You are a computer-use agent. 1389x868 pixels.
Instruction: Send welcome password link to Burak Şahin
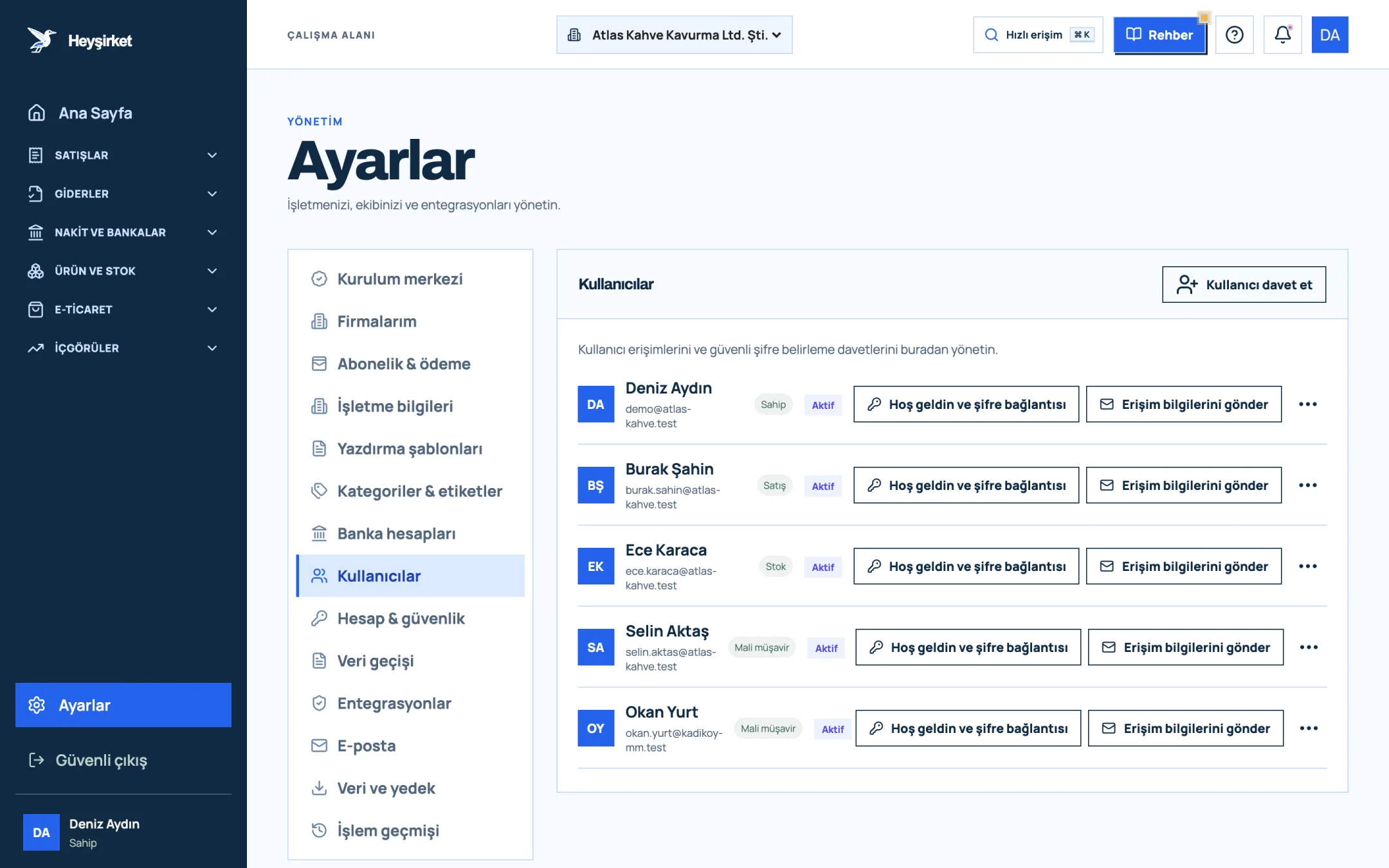click(966, 485)
